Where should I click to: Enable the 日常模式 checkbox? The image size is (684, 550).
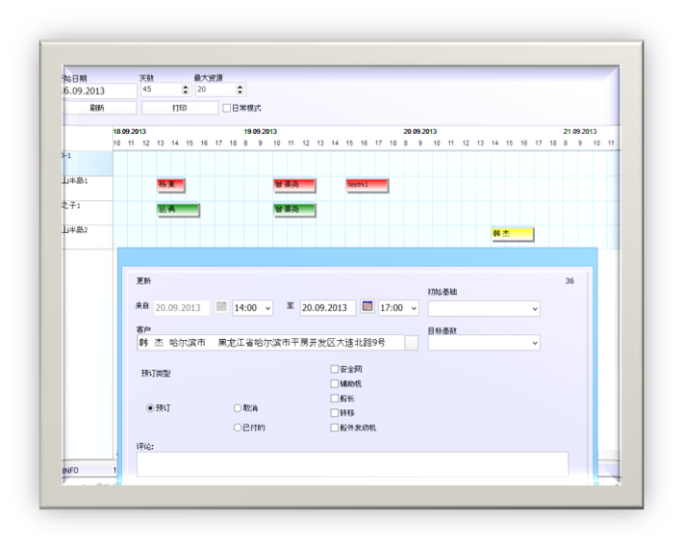[227, 108]
